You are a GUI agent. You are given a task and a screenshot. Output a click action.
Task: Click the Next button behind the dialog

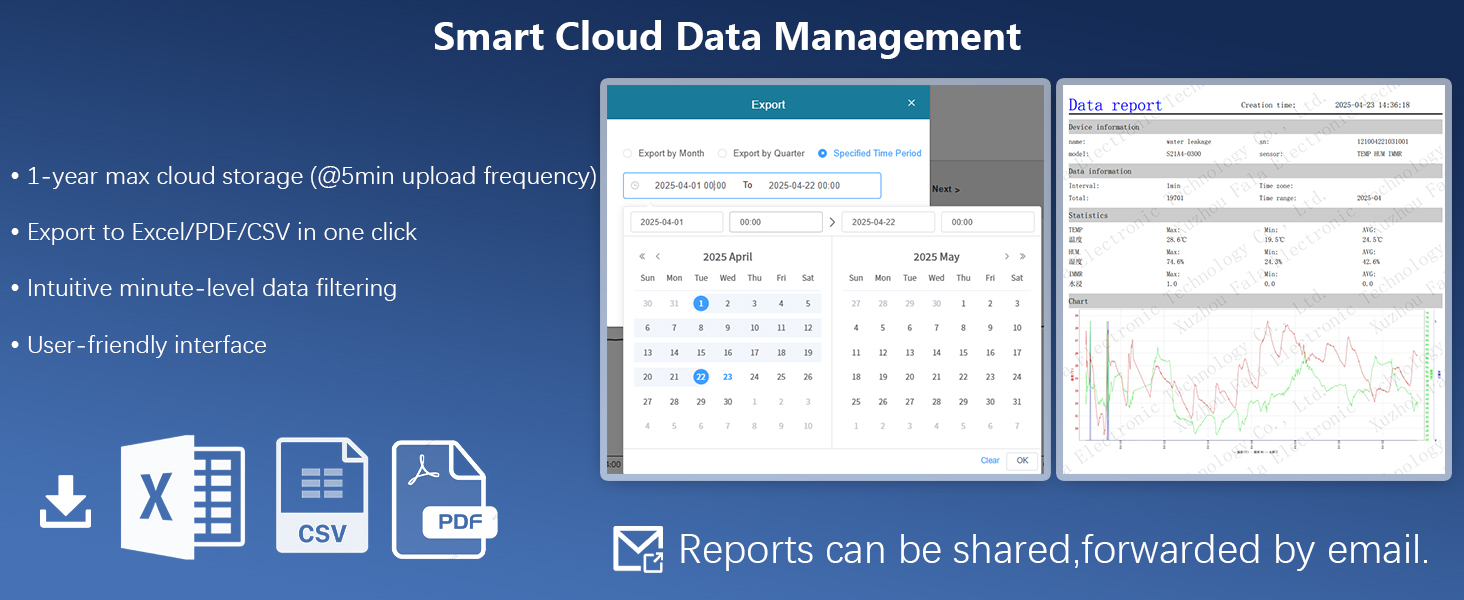pyautogui.click(x=945, y=188)
